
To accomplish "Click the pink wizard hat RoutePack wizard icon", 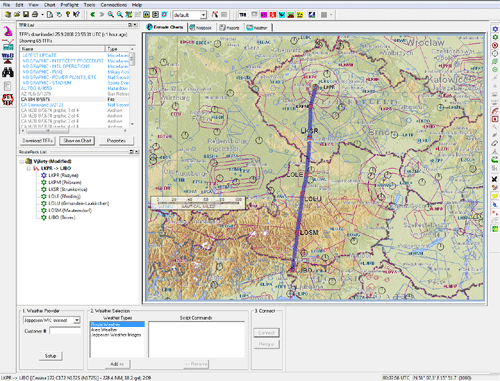I will (8, 31).
